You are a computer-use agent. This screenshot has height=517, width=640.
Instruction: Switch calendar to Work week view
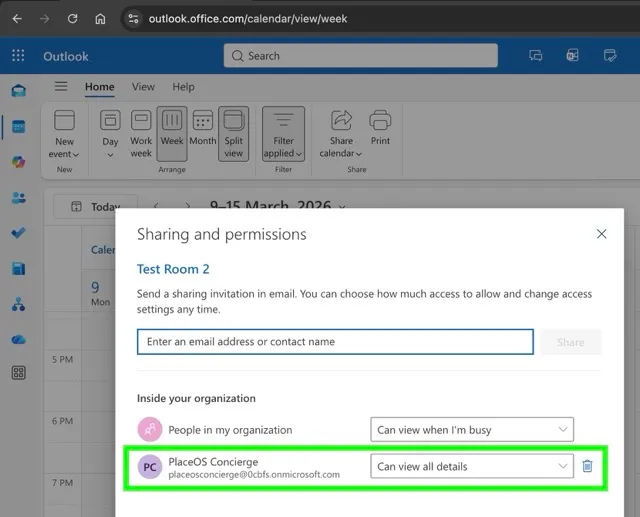(x=141, y=134)
